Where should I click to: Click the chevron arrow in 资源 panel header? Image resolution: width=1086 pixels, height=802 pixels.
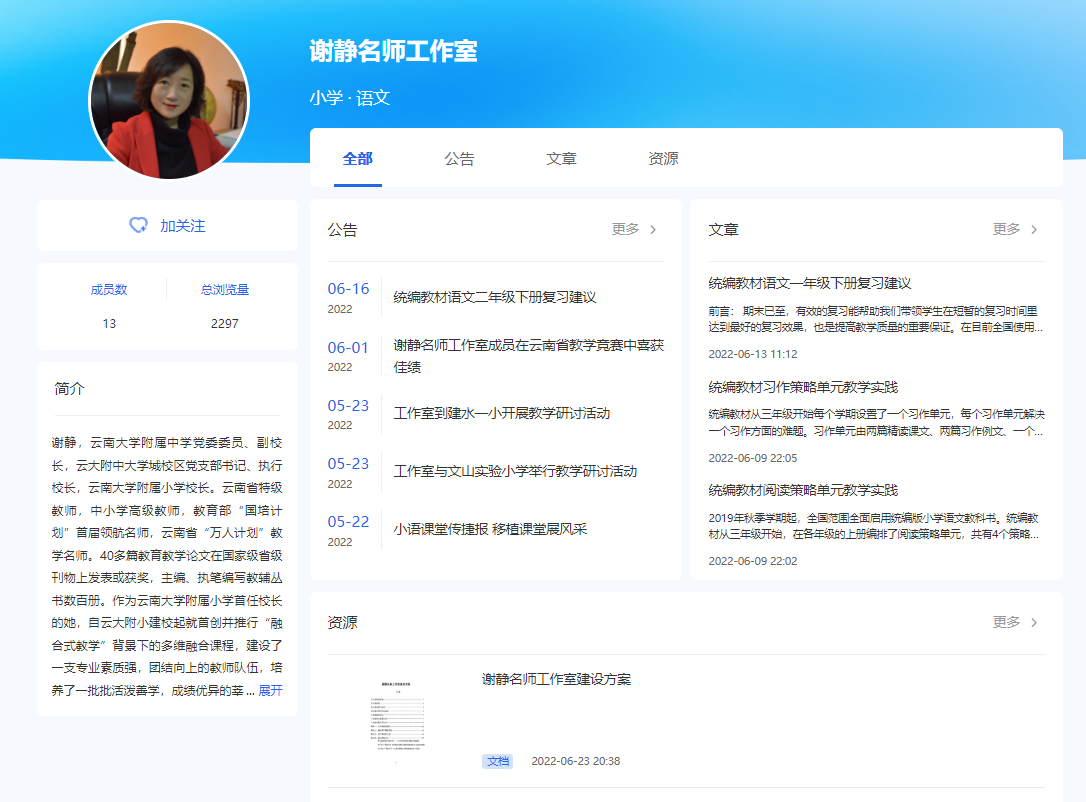pos(1034,622)
